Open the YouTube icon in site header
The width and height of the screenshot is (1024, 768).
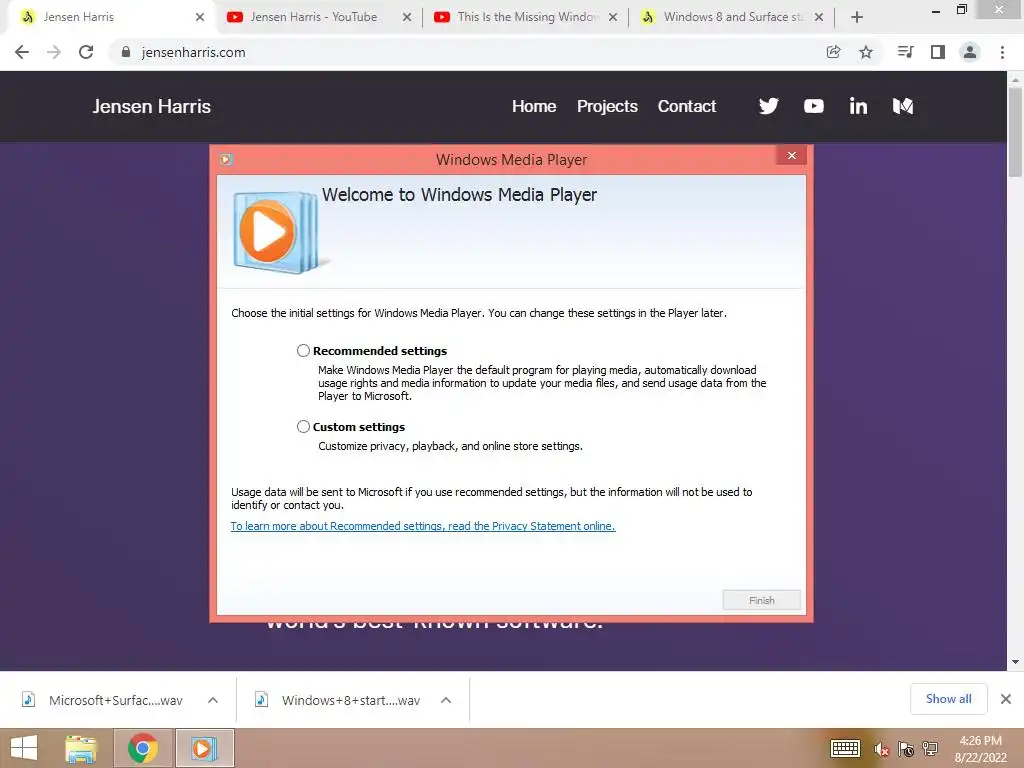[814, 106]
